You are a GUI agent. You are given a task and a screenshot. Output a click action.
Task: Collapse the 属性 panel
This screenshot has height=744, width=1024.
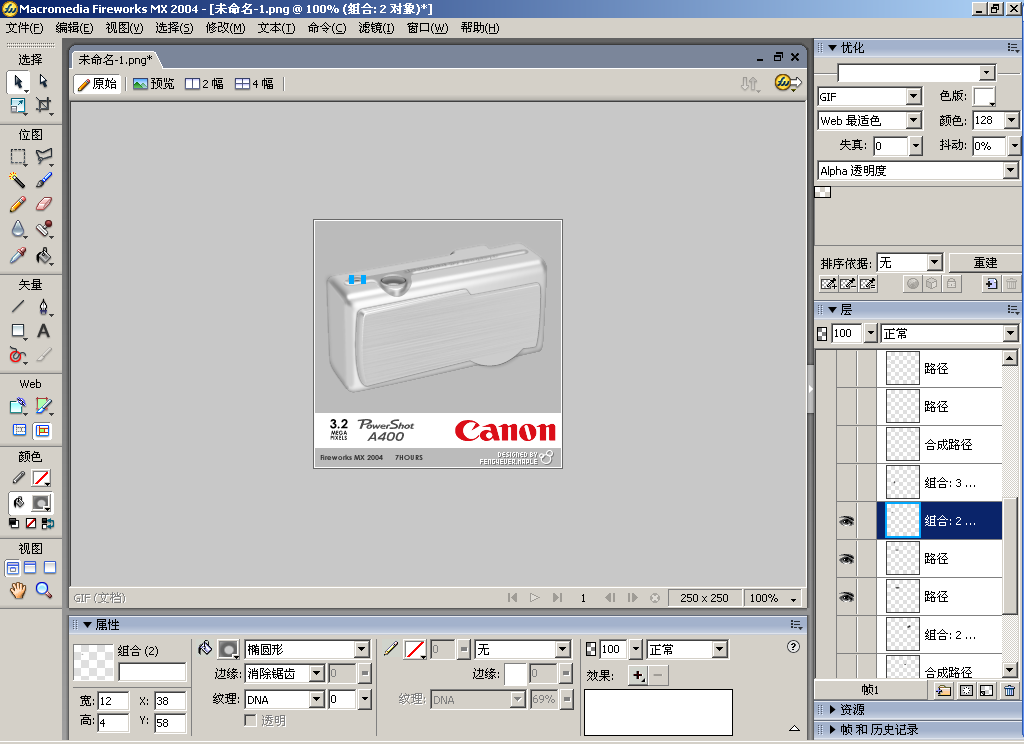coord(87,624)
